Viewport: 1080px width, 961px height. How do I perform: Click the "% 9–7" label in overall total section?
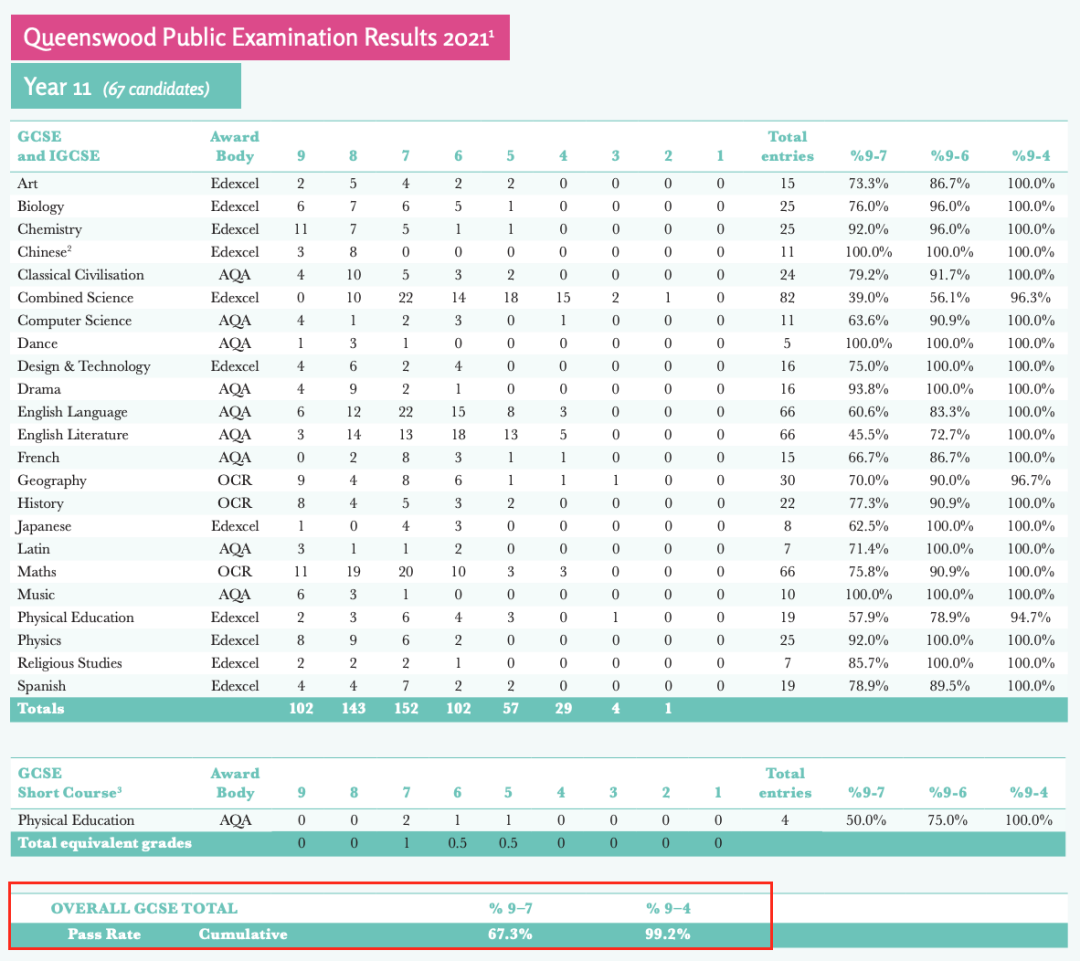[510, 909]
